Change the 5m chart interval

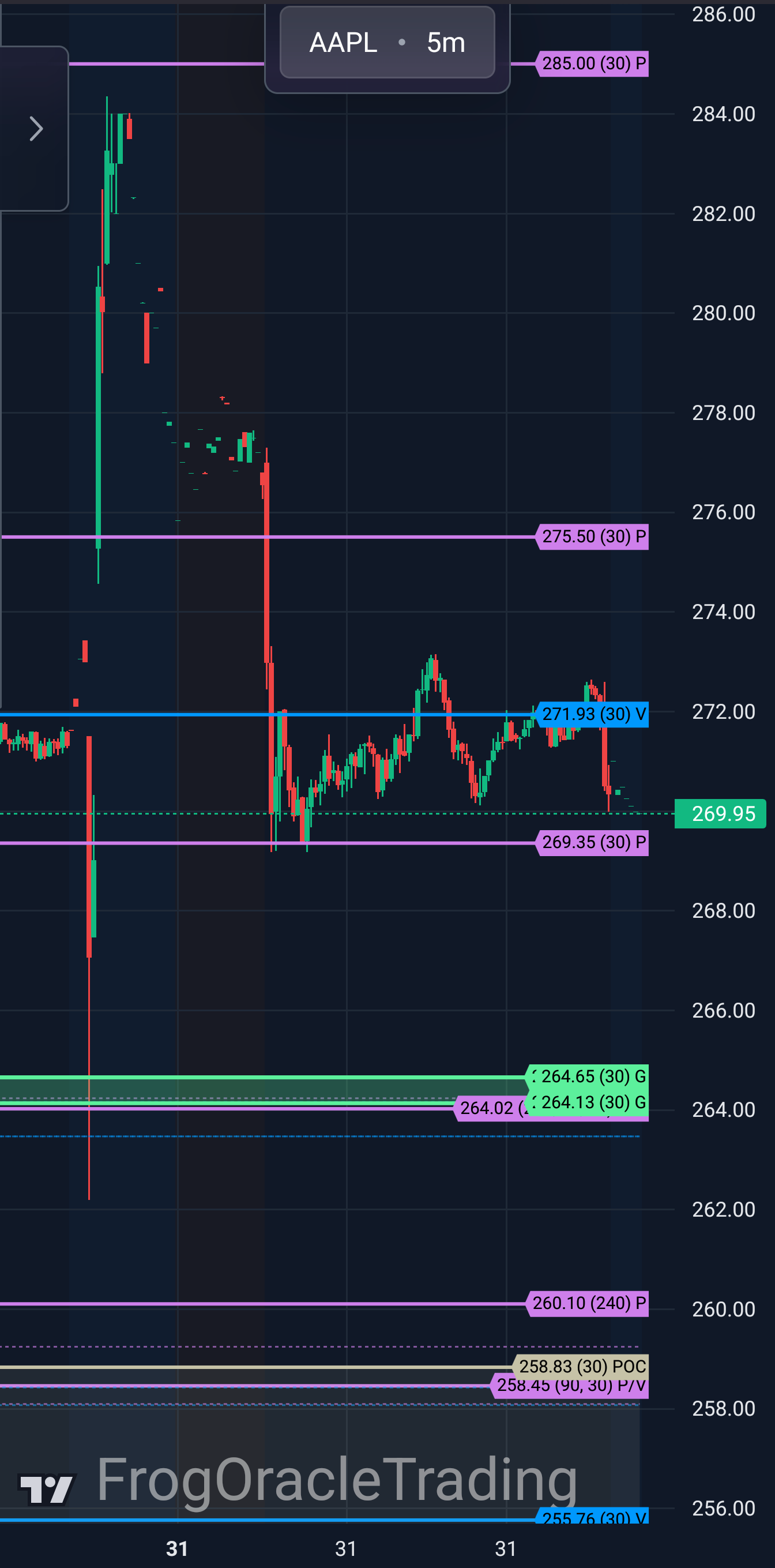[x=445, y=43]
